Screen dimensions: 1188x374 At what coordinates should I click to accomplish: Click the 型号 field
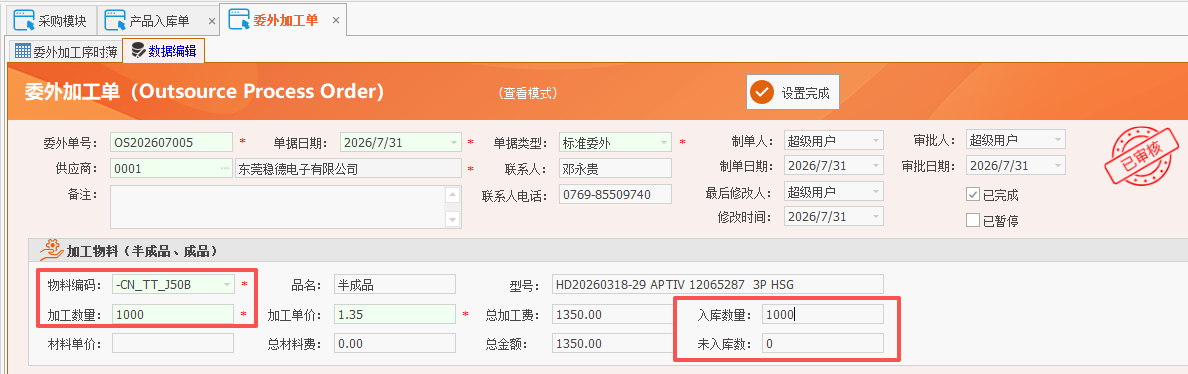pos(718,285)
